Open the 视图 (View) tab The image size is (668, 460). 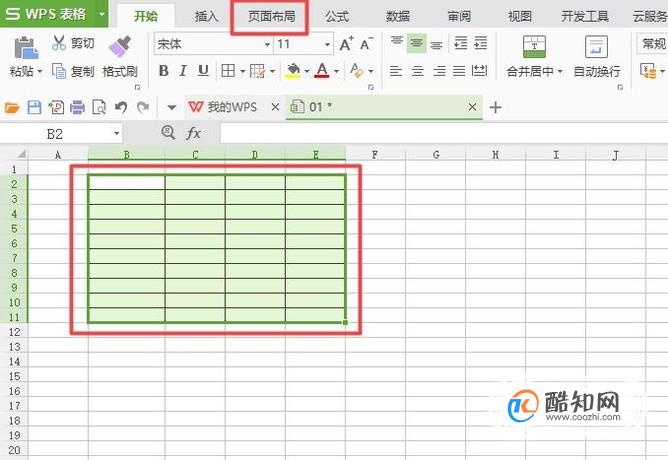(520, 17)
